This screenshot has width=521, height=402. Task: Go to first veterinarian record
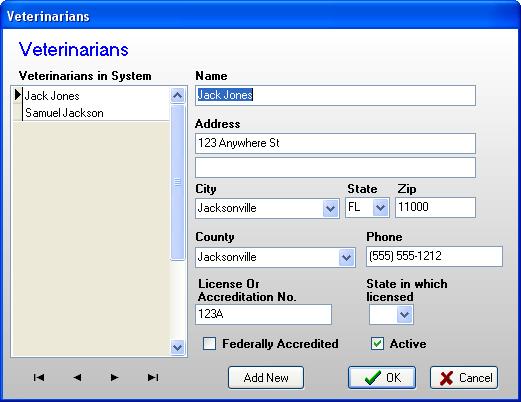(x=39, y=377)
